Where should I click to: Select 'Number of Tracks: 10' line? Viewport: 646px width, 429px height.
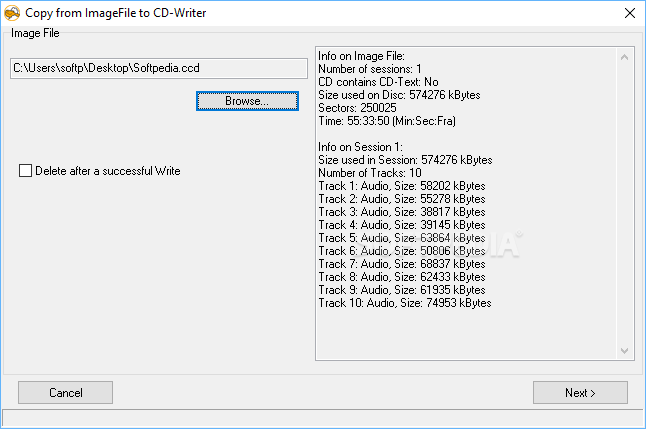point(370,173)
